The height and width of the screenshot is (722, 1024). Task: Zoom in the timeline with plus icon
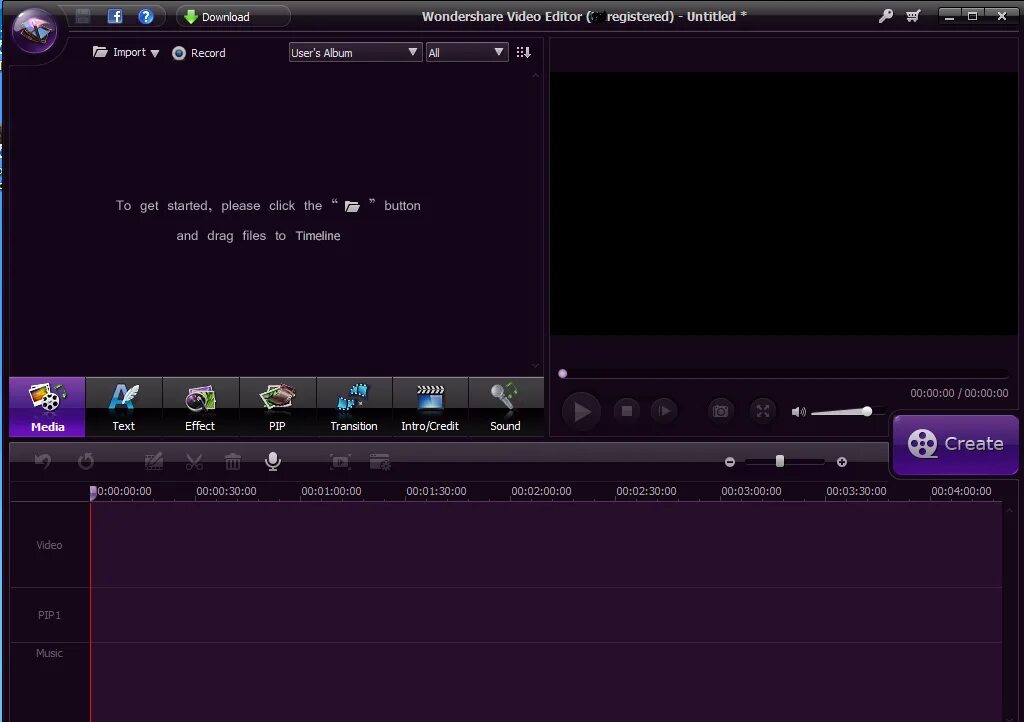pos(842,462)
